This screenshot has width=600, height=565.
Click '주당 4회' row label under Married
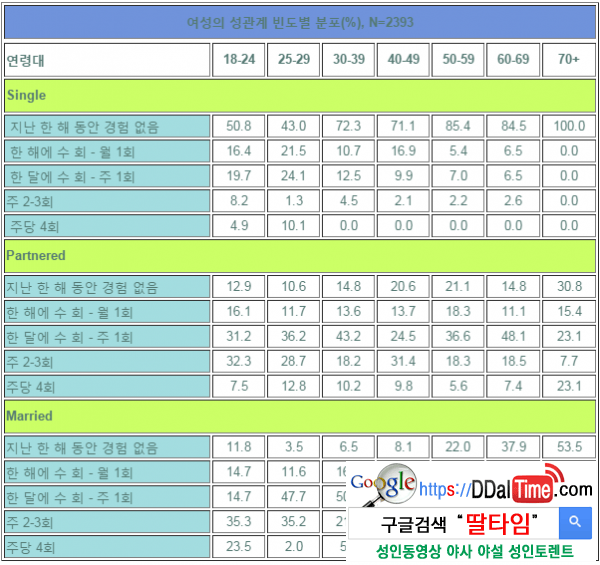pos(107,546)
